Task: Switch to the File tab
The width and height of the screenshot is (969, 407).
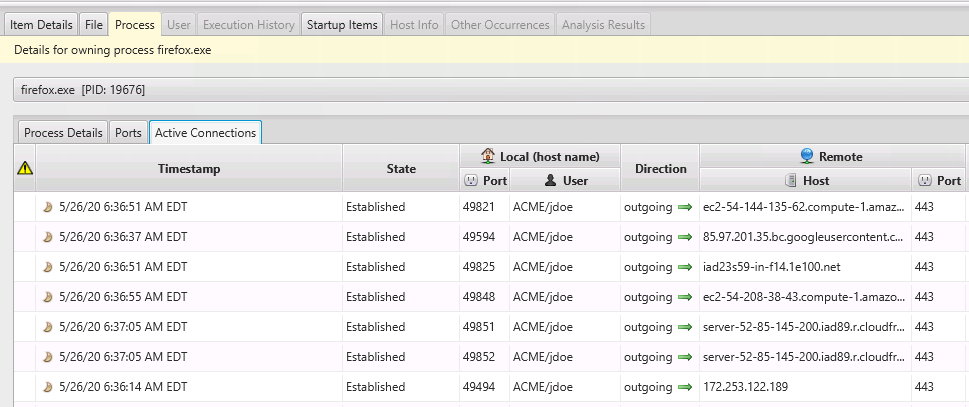Action: (x=94, y=24)
